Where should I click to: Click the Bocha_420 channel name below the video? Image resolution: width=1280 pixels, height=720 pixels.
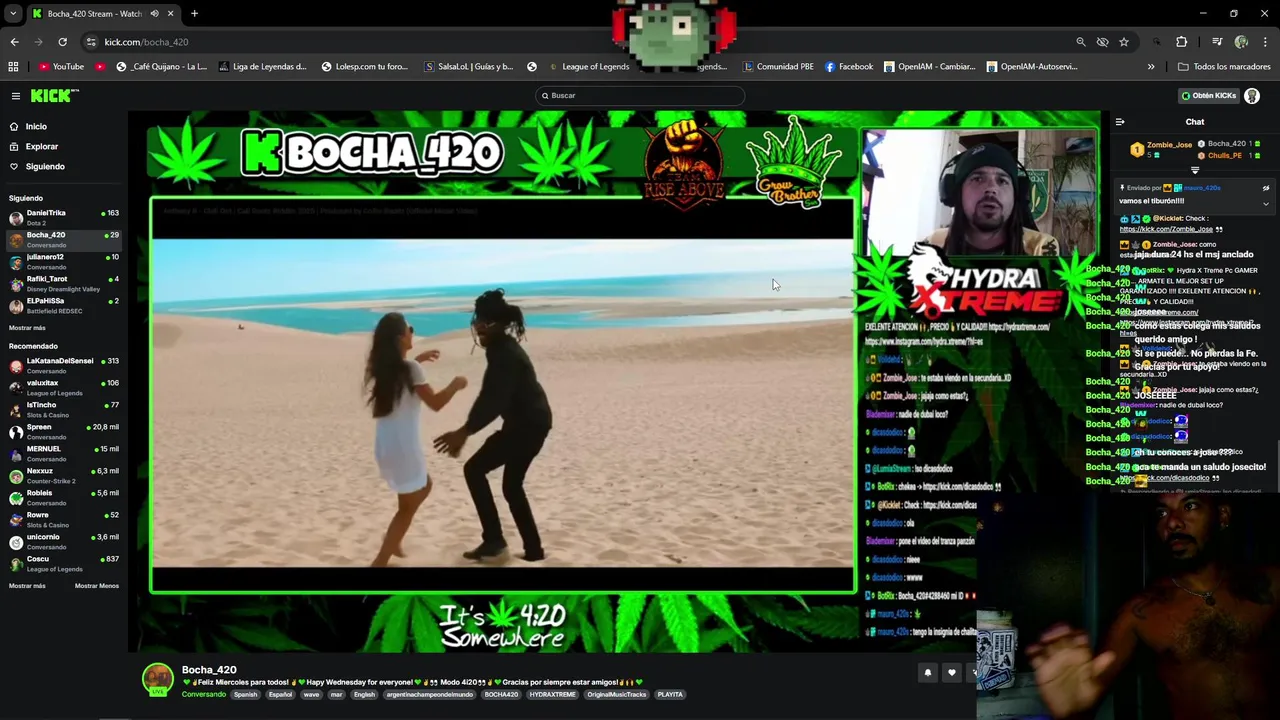coord(209,670)
